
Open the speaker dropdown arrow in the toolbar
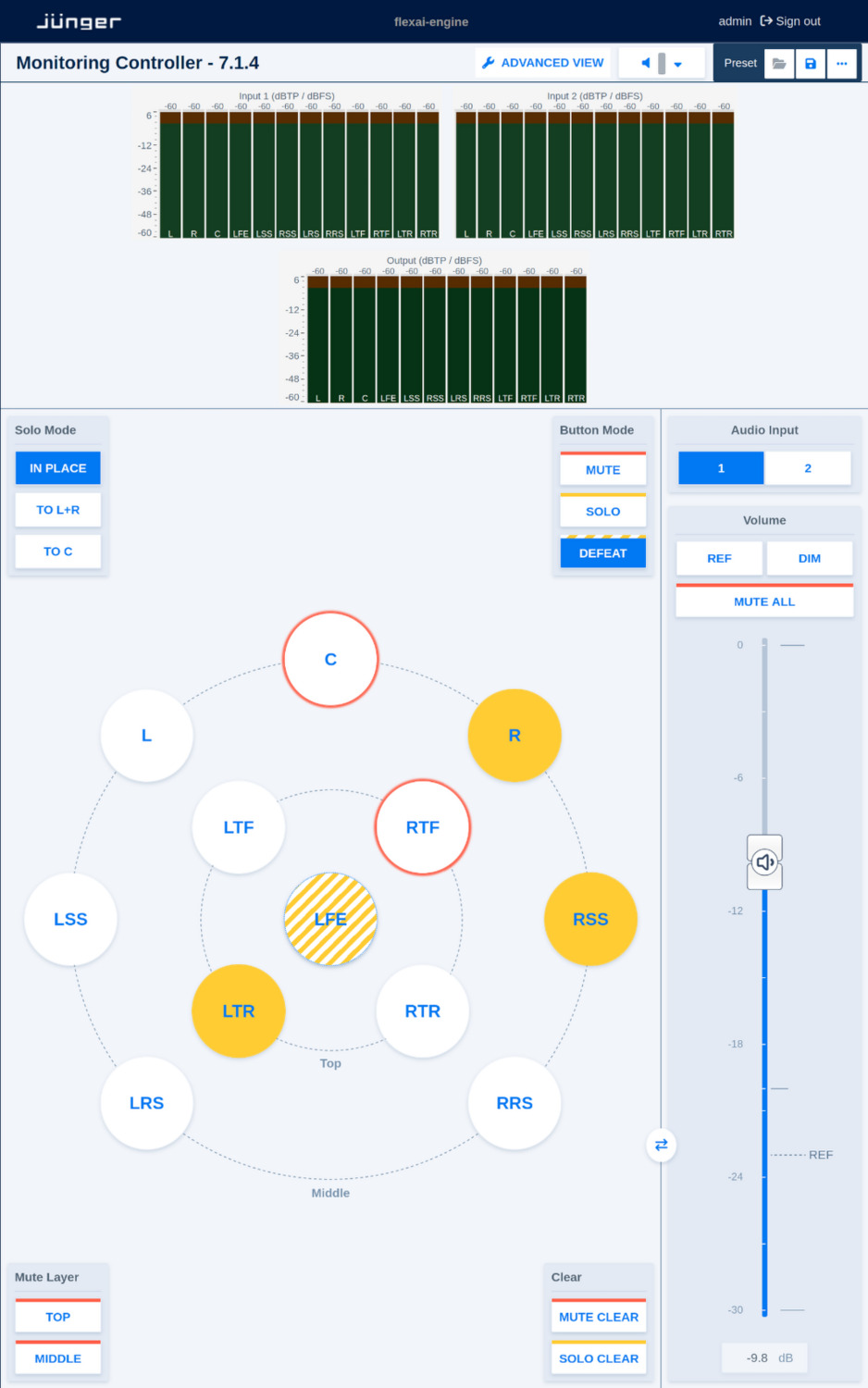pyautogui.click(x=678, y=62)
